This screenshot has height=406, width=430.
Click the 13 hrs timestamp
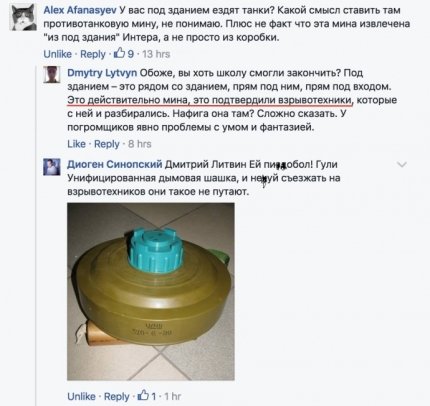[156, 54]
